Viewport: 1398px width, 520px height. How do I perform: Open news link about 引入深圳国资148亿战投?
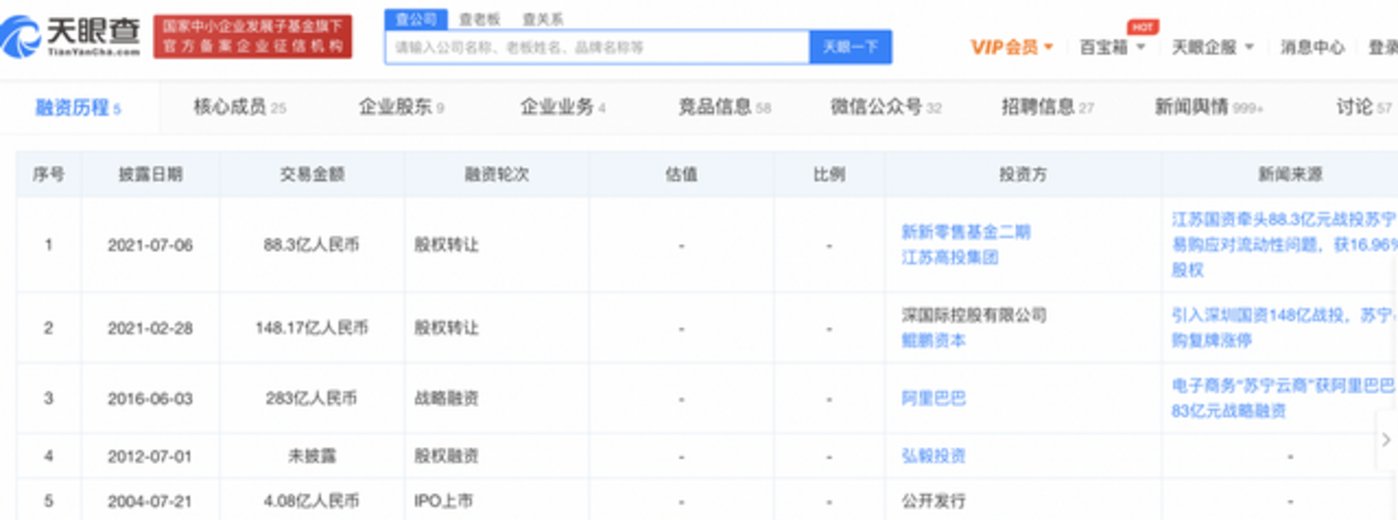(1284, 327)
